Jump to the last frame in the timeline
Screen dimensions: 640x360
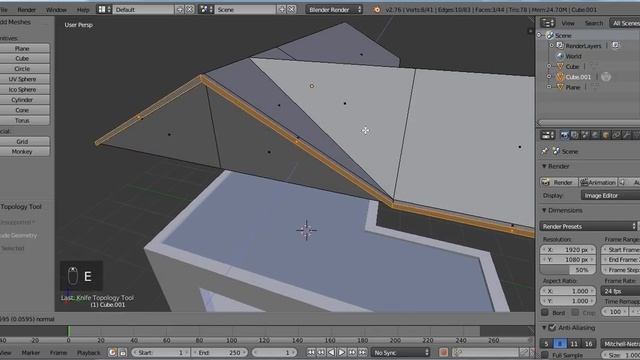362,352
